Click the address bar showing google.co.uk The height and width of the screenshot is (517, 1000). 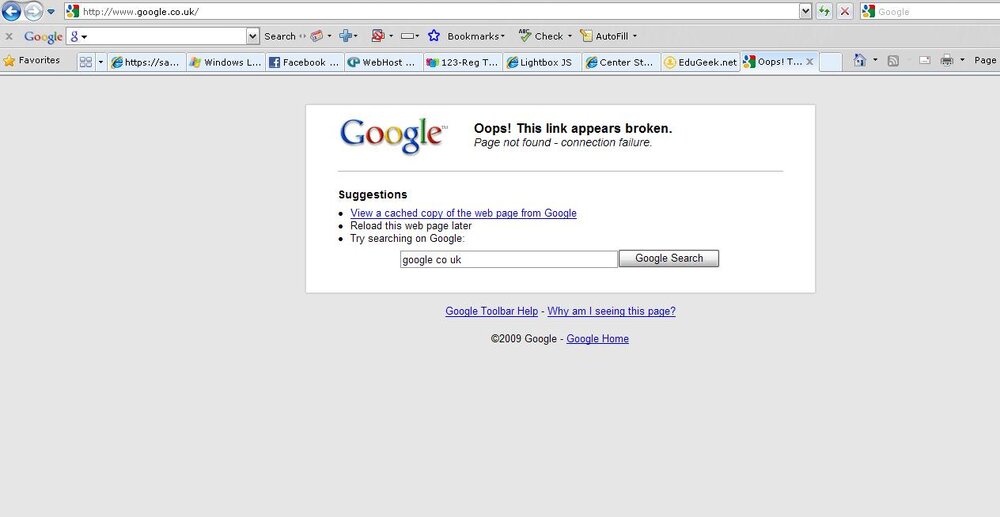click(x=432, y=11)
